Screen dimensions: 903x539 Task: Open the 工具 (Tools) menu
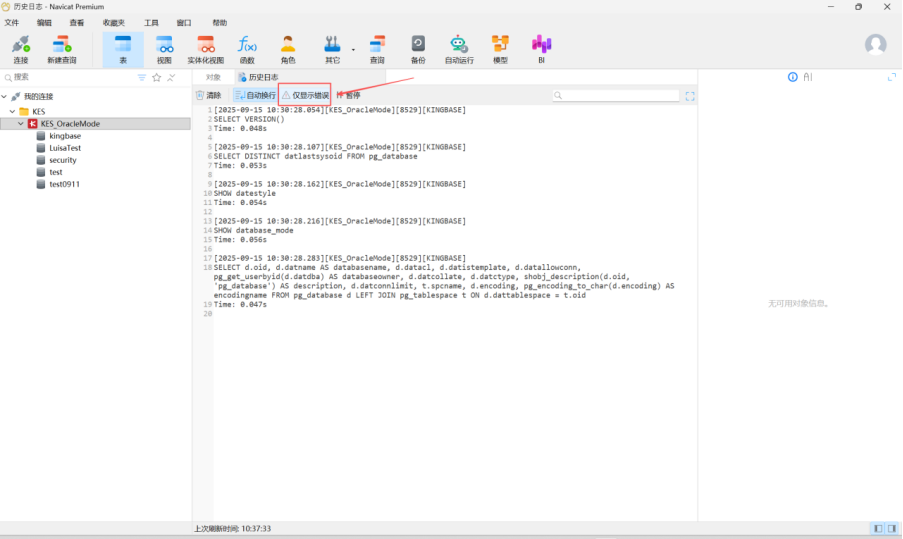pyautogui.click(x=151, y=22)
